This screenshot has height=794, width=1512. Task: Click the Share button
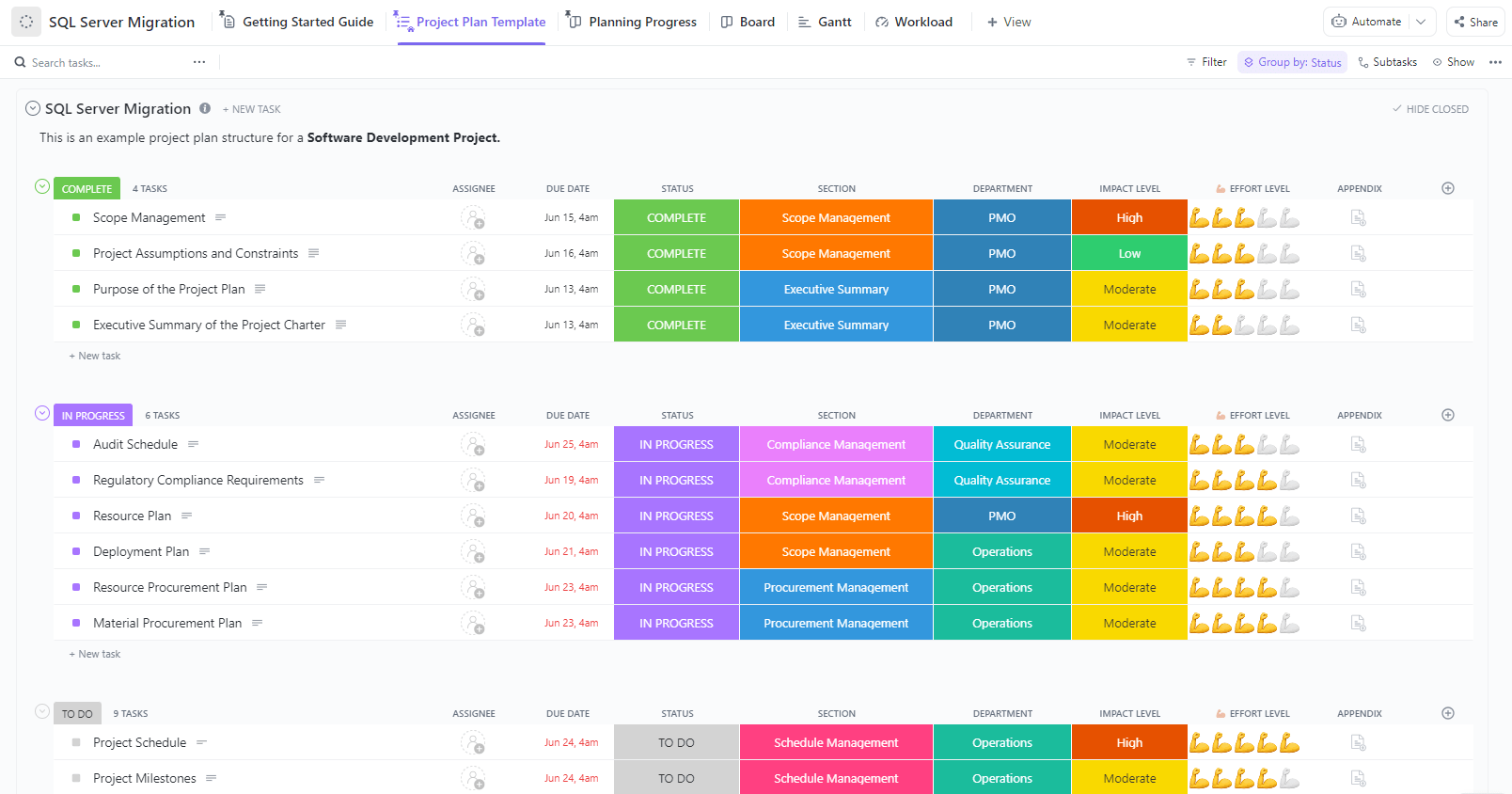pos(1475,22)
